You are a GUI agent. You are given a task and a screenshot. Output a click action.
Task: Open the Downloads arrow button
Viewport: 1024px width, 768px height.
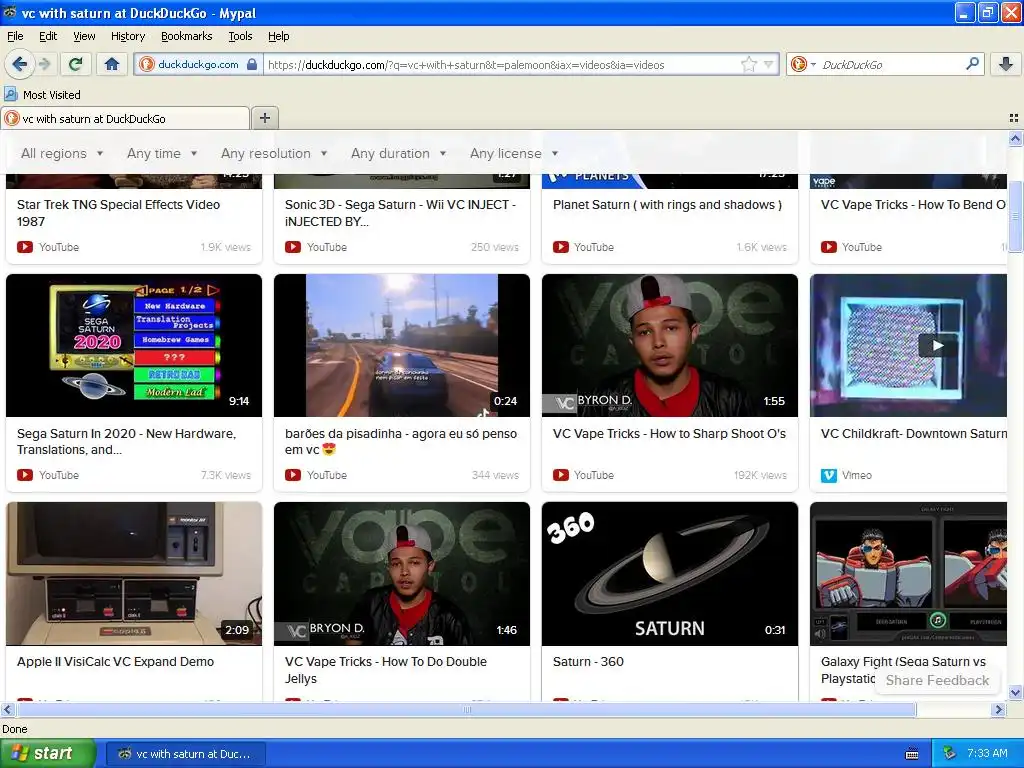tap(1006, 64)
